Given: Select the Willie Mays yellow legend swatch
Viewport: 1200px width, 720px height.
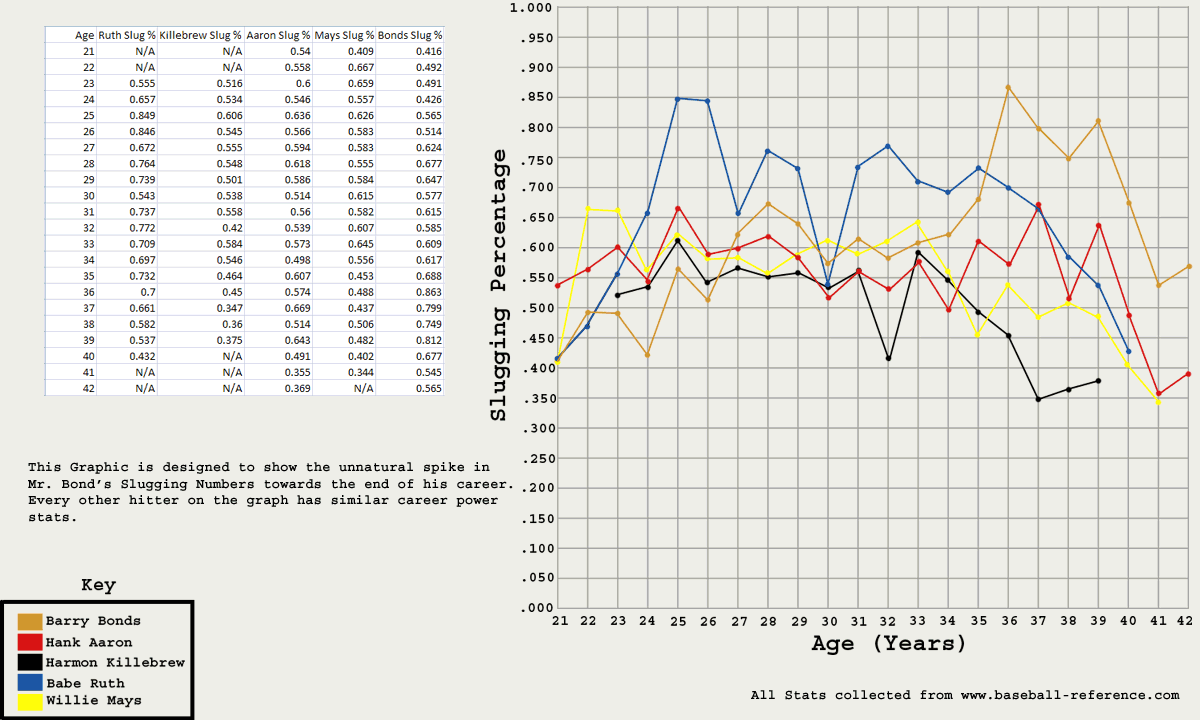Looking at the screenshot, I should pyautogui.click(x=30, y=701).
